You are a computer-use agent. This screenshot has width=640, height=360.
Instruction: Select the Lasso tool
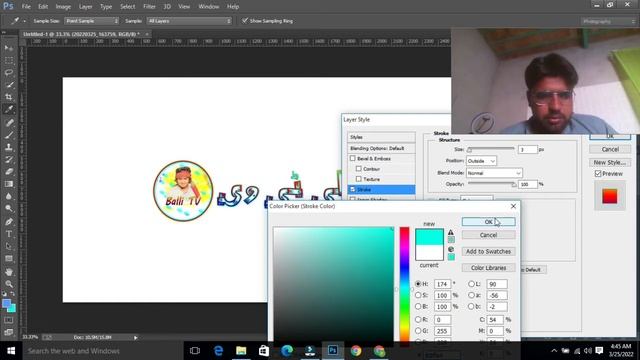click(x=9, y=73)
